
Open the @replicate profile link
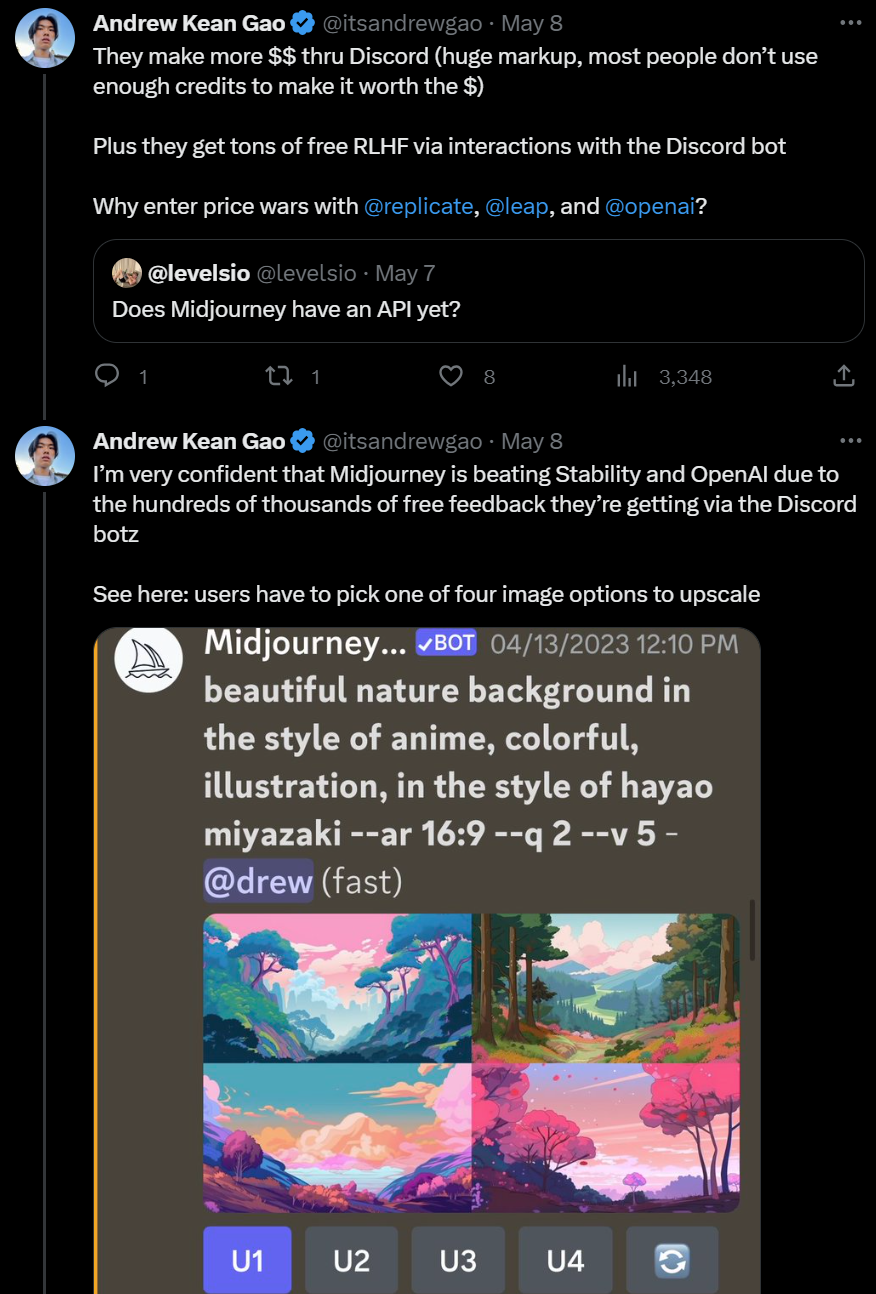[420, 206]
